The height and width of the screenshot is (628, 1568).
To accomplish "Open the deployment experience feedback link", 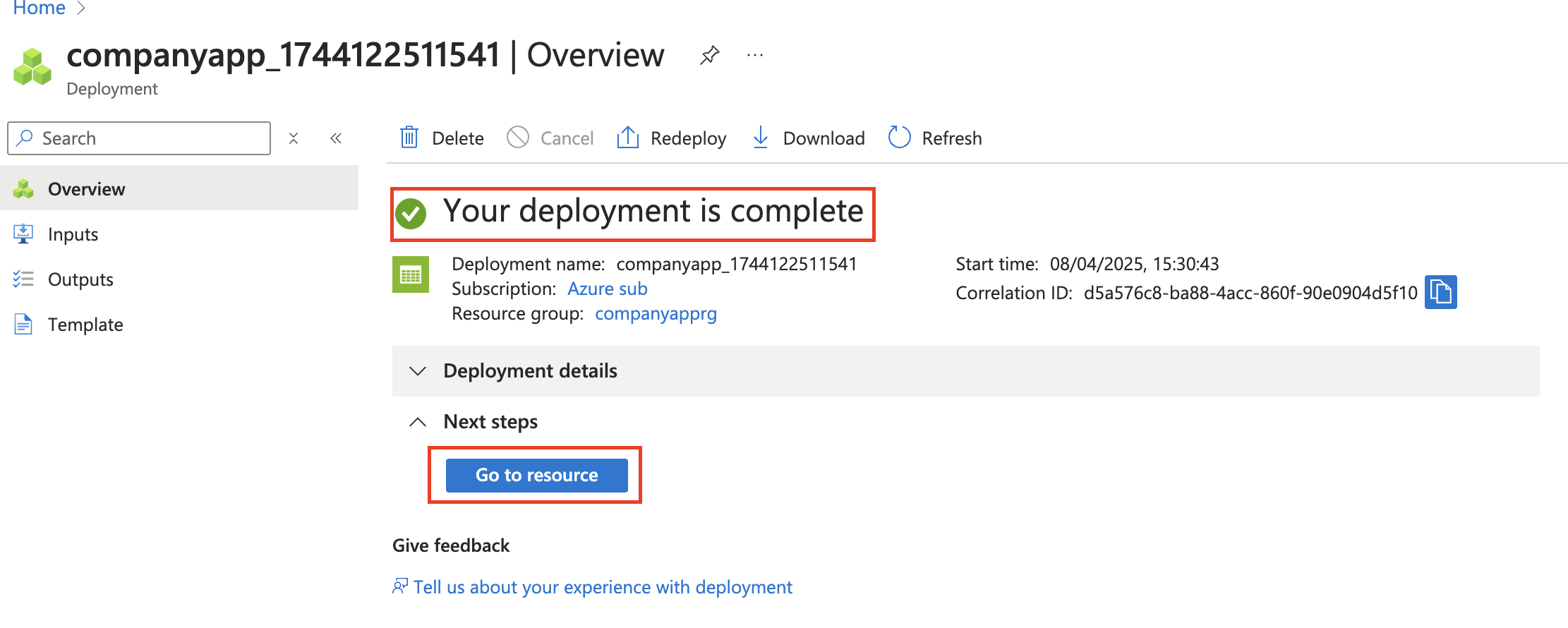I will point(603,587).
